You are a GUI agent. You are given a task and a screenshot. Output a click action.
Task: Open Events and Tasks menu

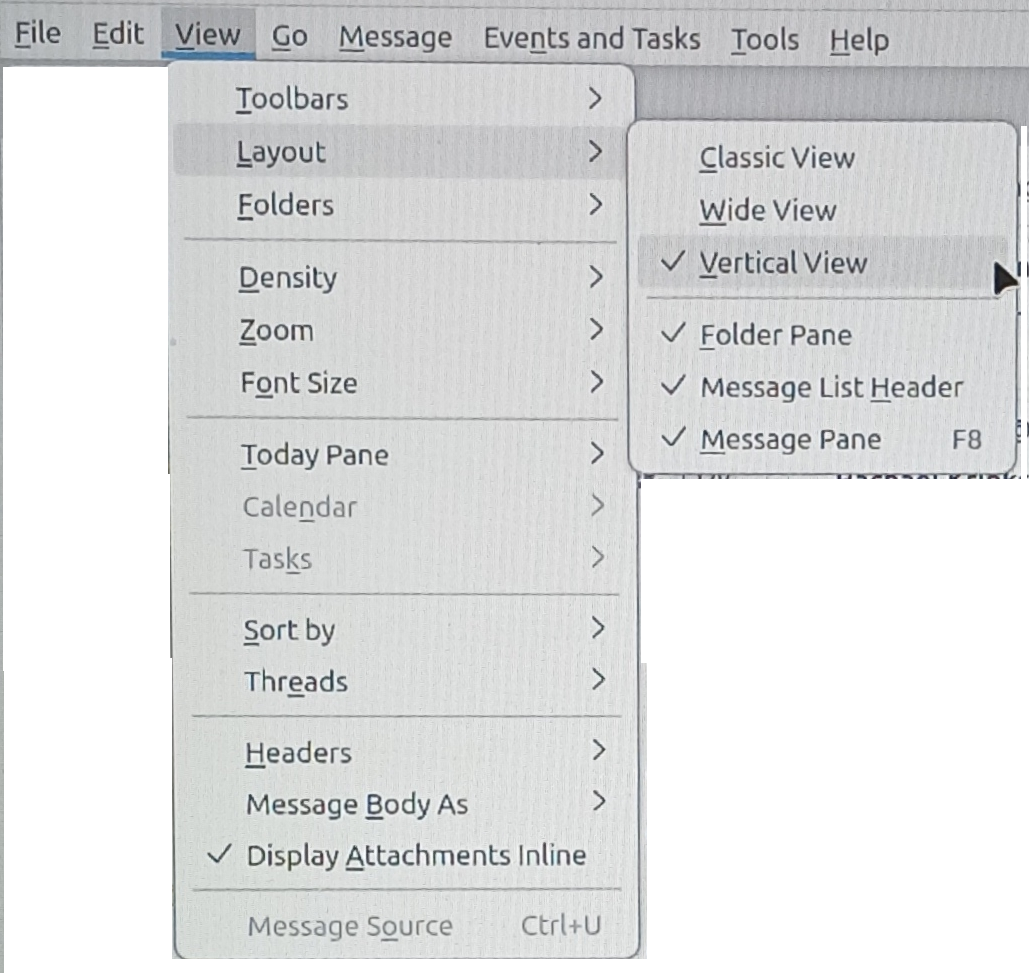point(592,39)
